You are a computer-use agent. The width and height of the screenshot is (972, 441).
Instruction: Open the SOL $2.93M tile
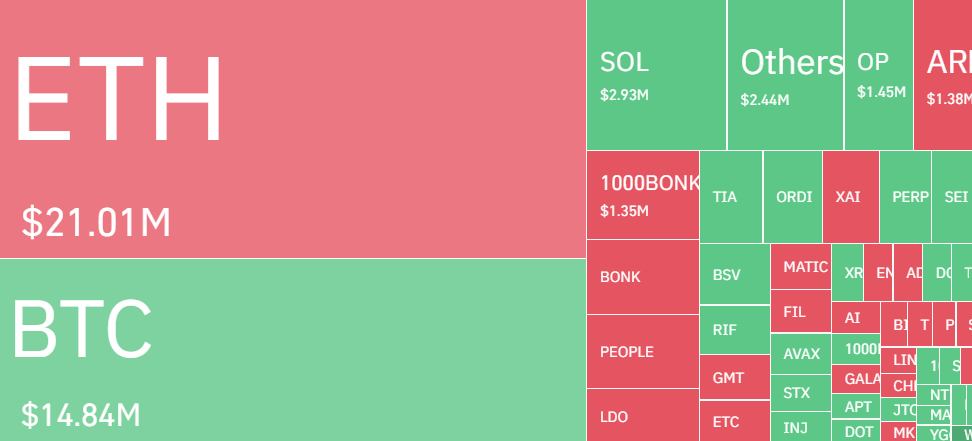point(655,75)
